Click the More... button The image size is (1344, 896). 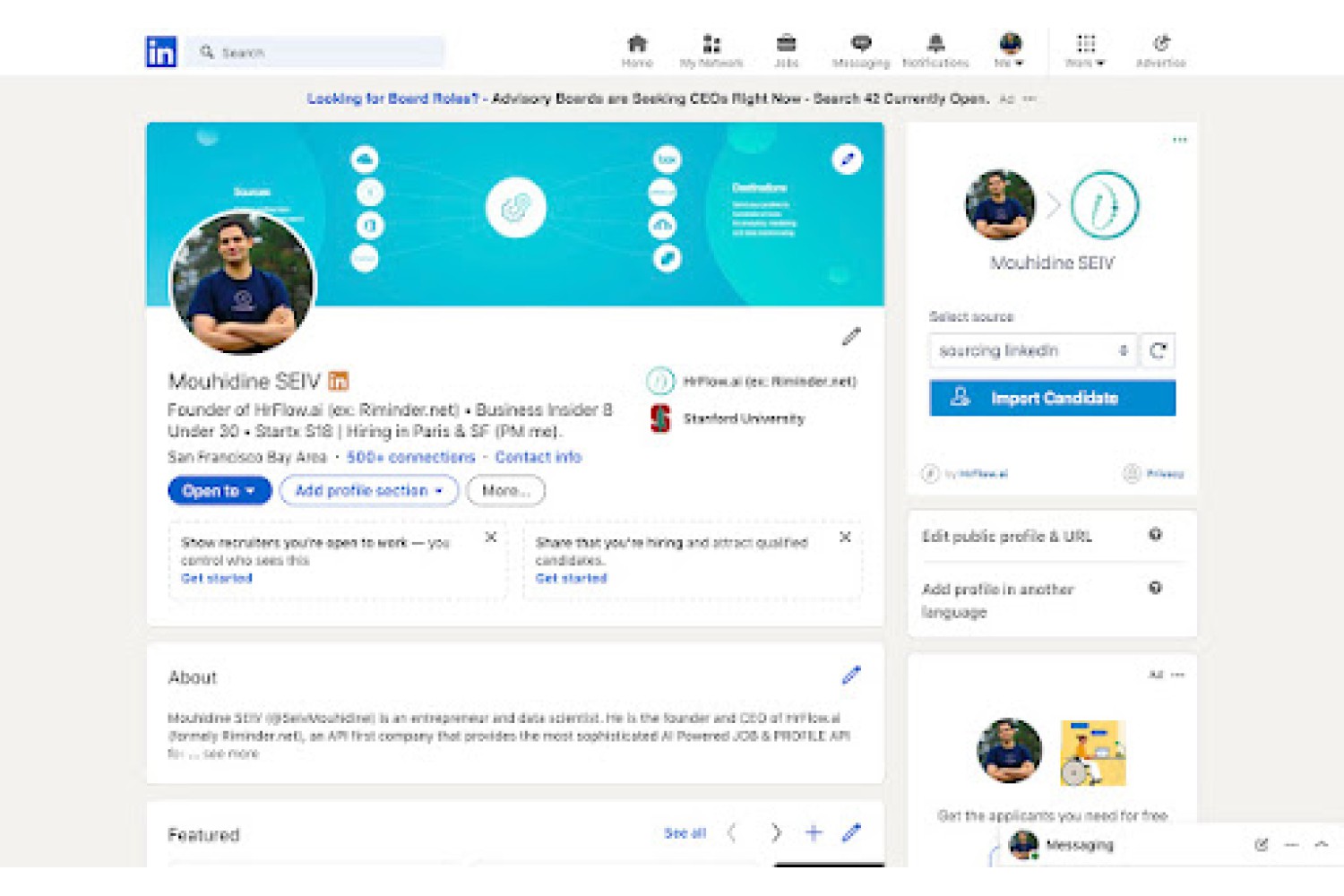[505, 490]
